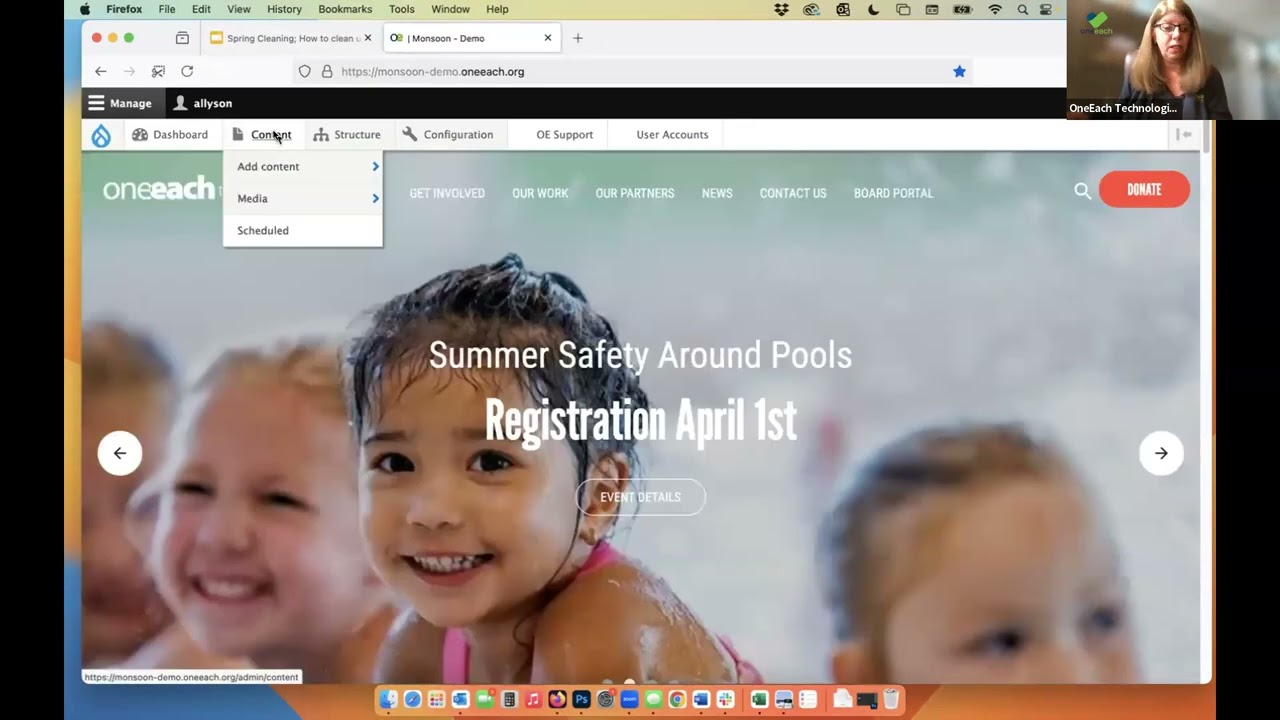
Task: Open Control Center in menu bar
Action: 1046,9
